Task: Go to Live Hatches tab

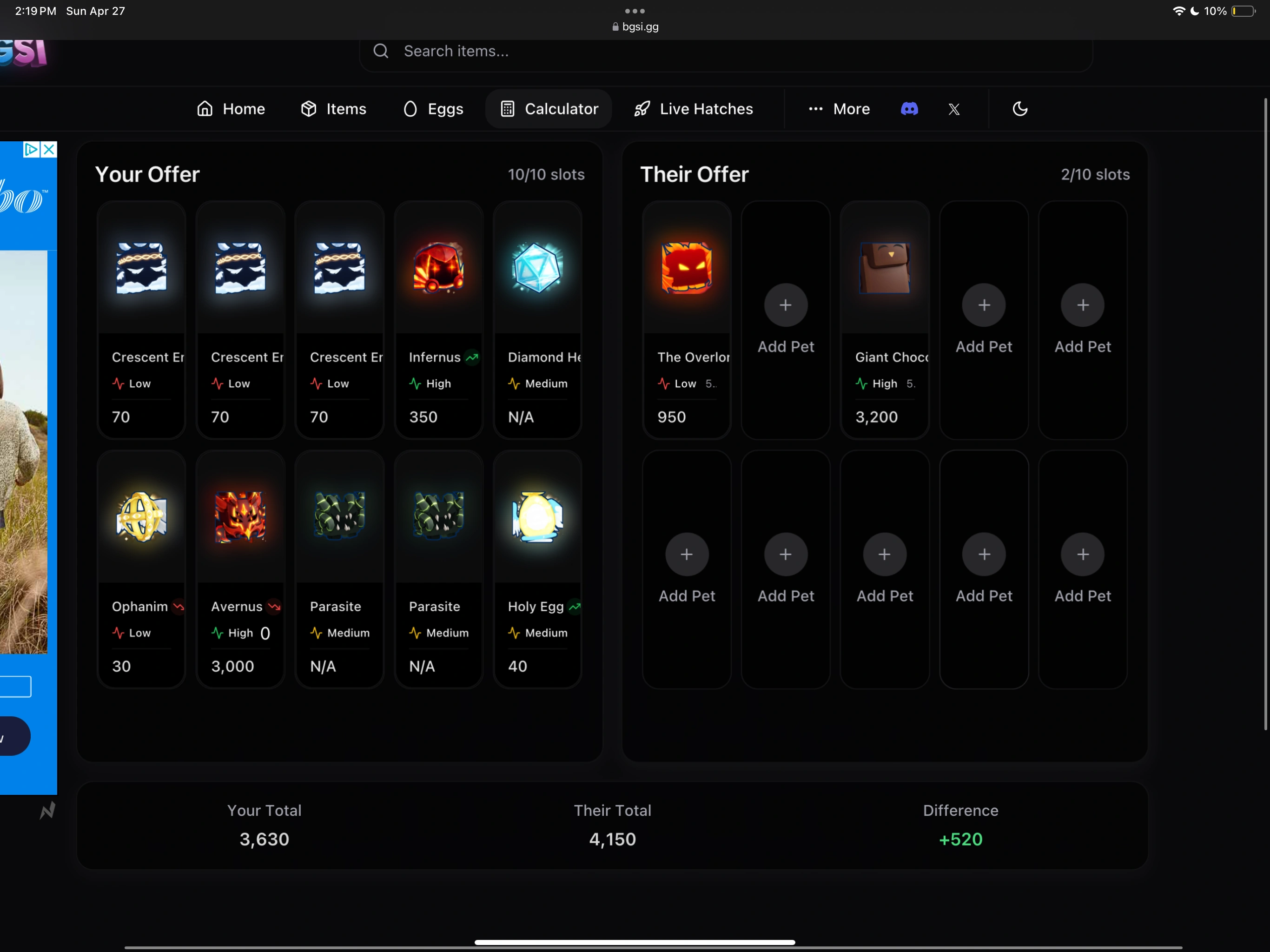Action: pyautogui.click(x=694, y=109)
